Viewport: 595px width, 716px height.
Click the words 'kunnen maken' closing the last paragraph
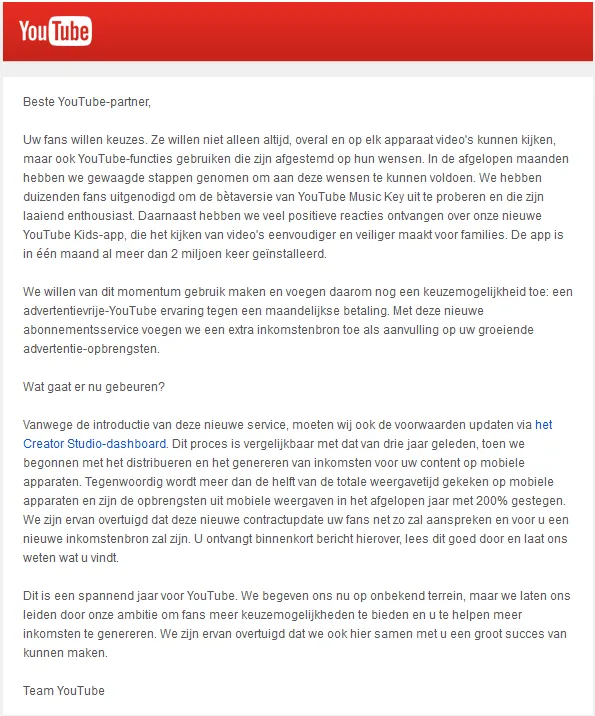65,653
